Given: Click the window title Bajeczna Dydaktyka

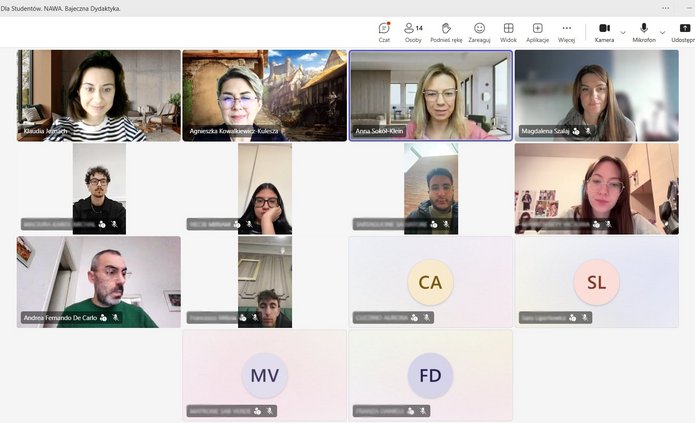Looking at the screenshot, I should [92, 8].
